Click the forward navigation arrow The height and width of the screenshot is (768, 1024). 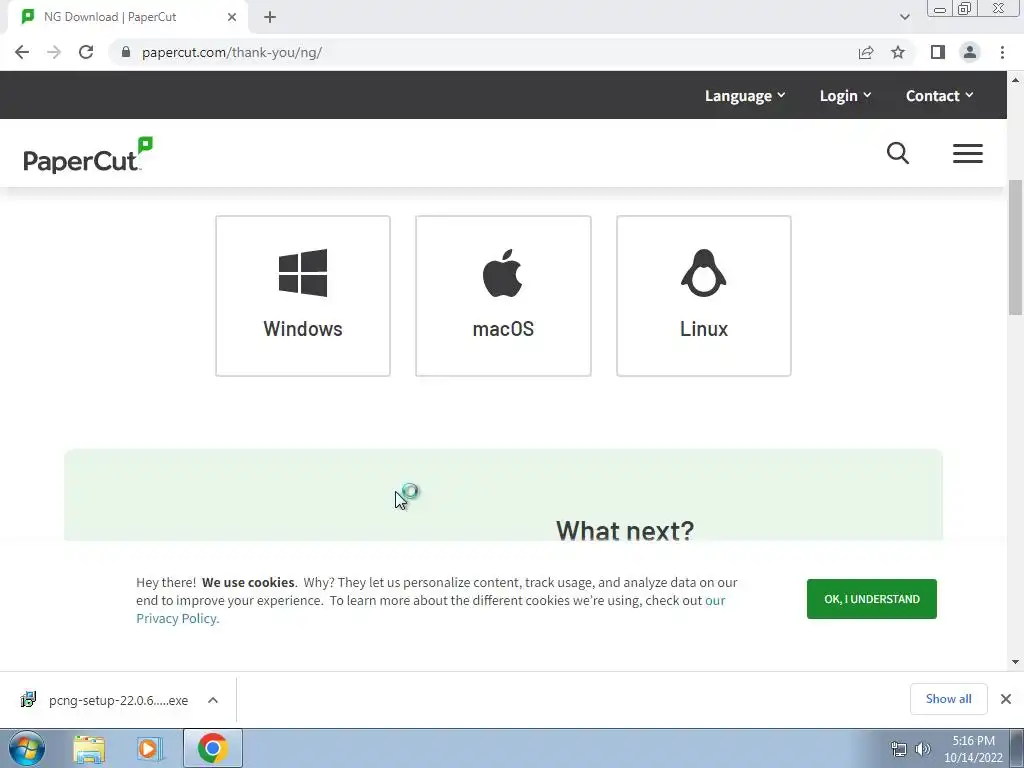tap(54, 52)
